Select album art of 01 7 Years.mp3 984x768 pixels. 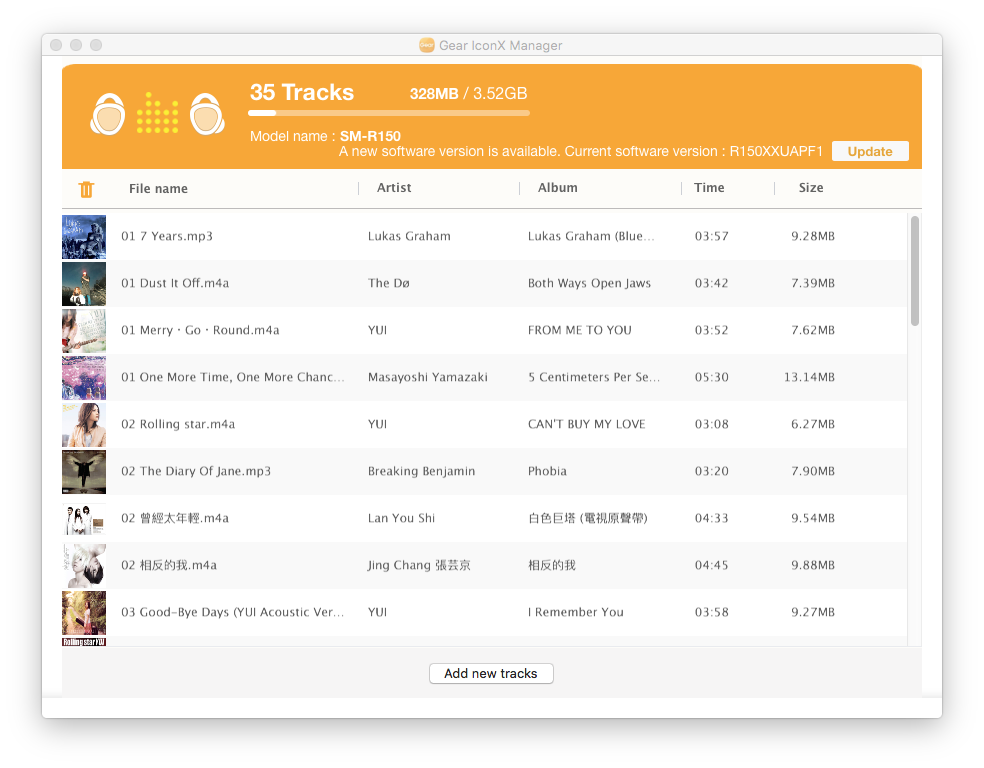(84, 237)
